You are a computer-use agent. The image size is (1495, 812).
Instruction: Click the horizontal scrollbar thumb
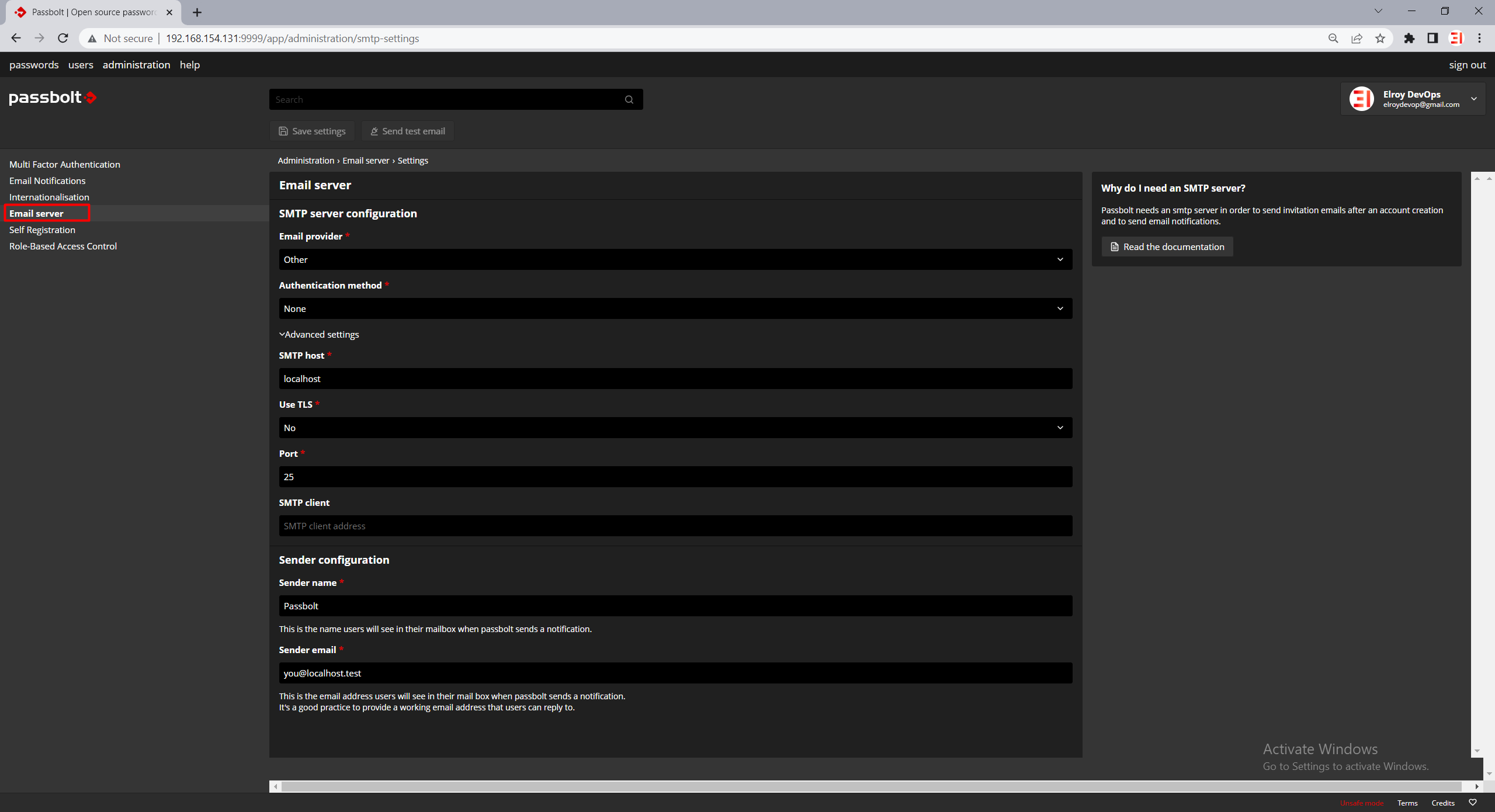click(872, 786)
